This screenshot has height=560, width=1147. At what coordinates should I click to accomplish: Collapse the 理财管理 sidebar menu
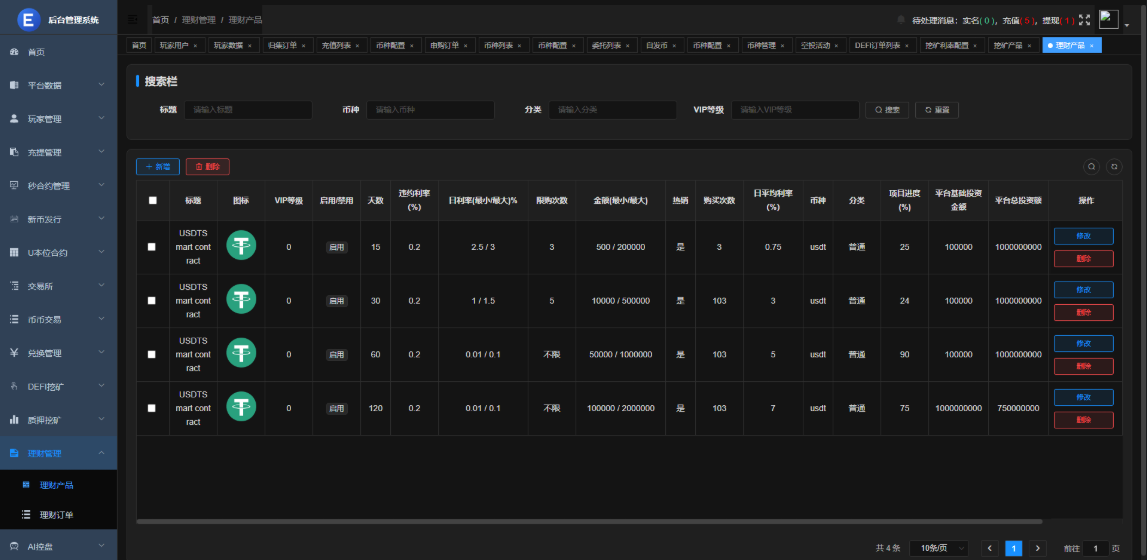pyautogui.click(x=58, y=453)
